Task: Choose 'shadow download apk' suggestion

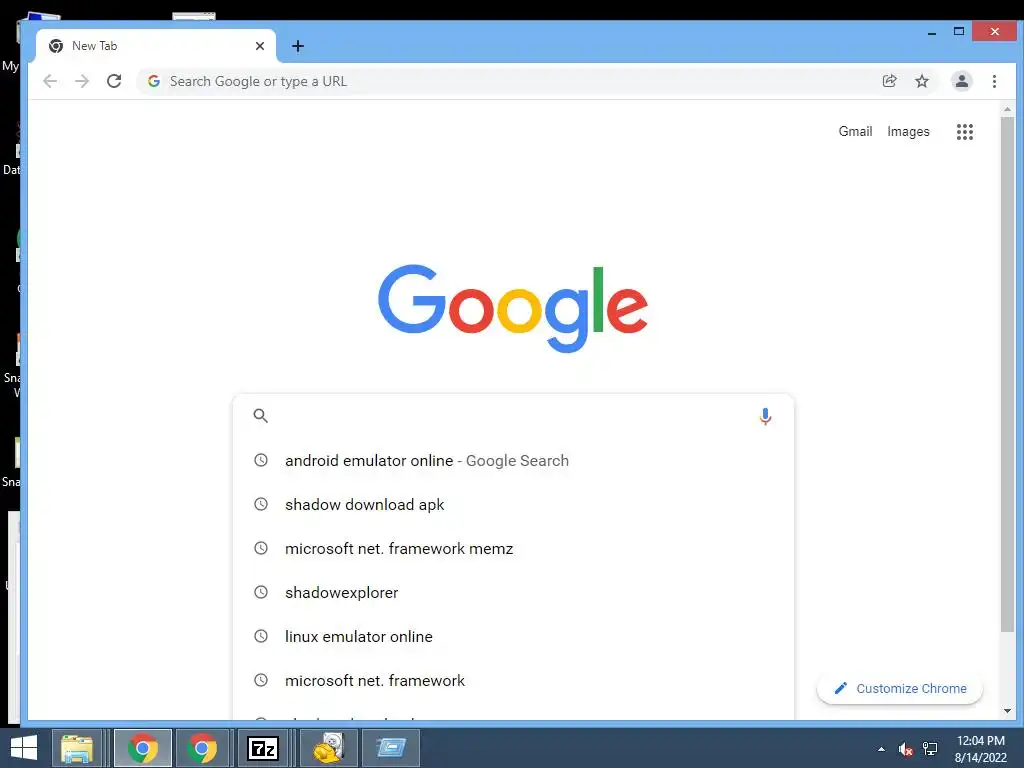Action: pyautogui.click(x=513, y=504)
